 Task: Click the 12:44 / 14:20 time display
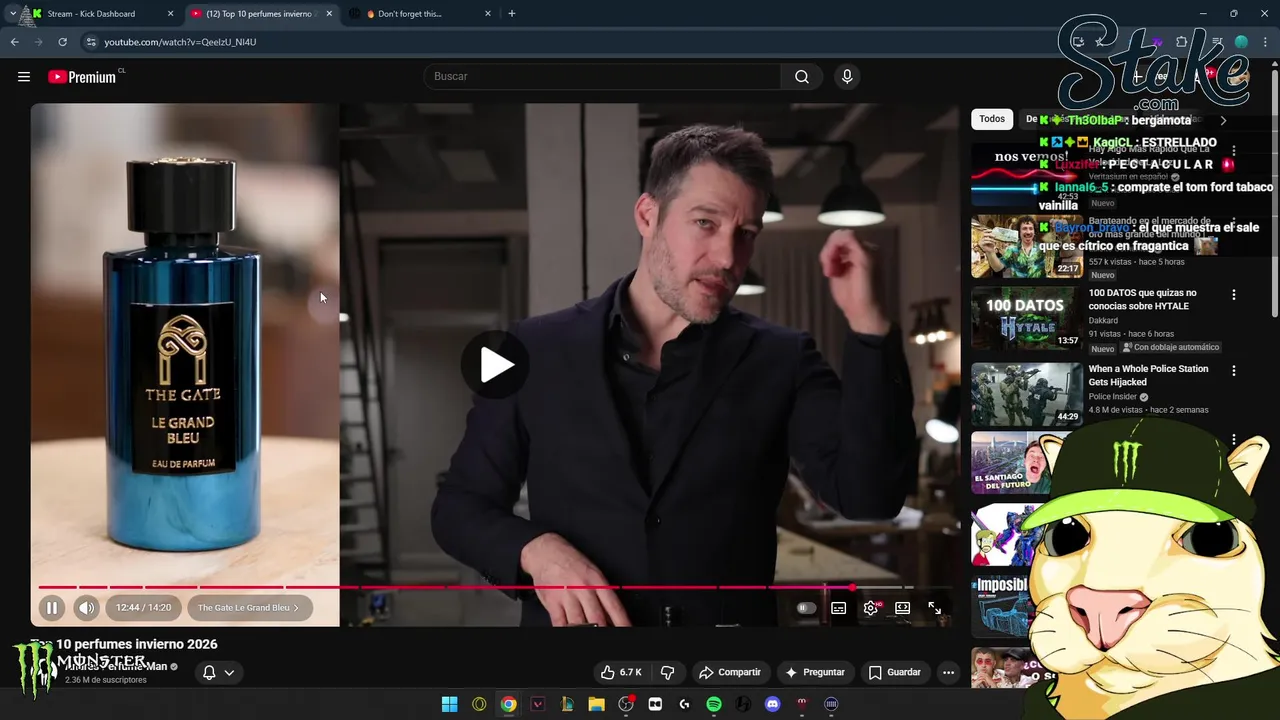pyautogui.click(x=143, y=607)
